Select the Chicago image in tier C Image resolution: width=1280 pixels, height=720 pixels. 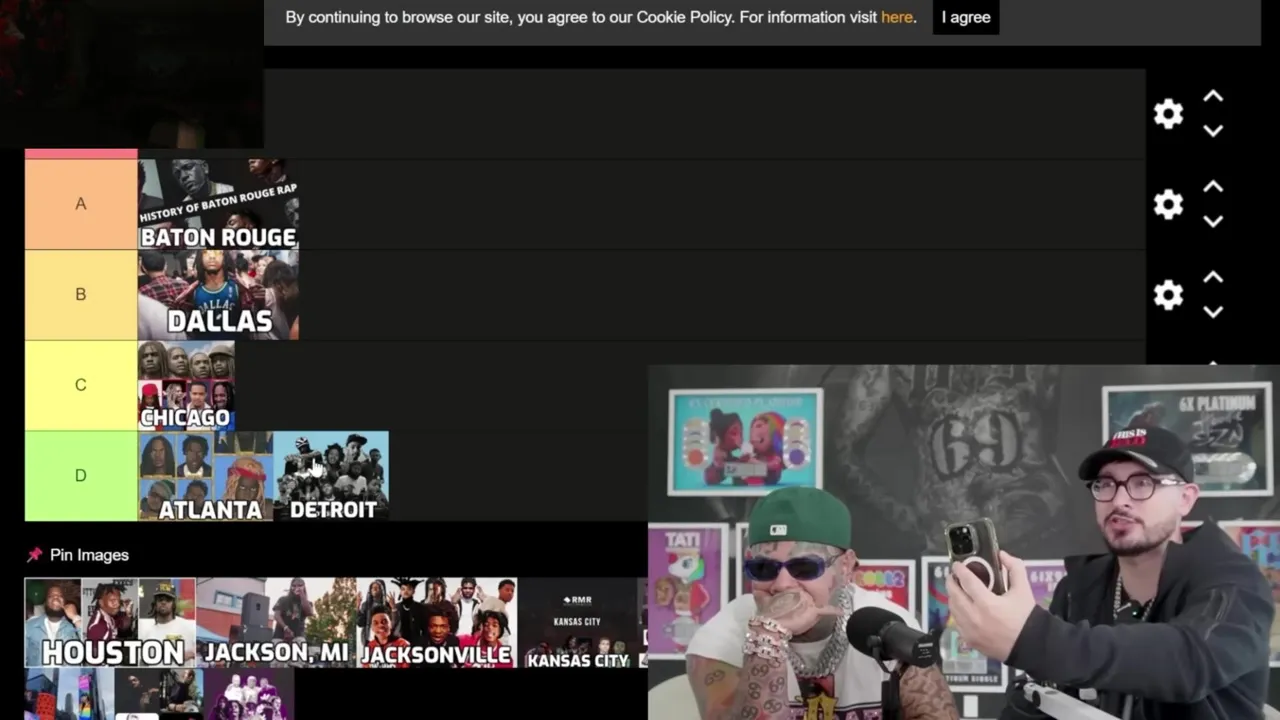186,386
